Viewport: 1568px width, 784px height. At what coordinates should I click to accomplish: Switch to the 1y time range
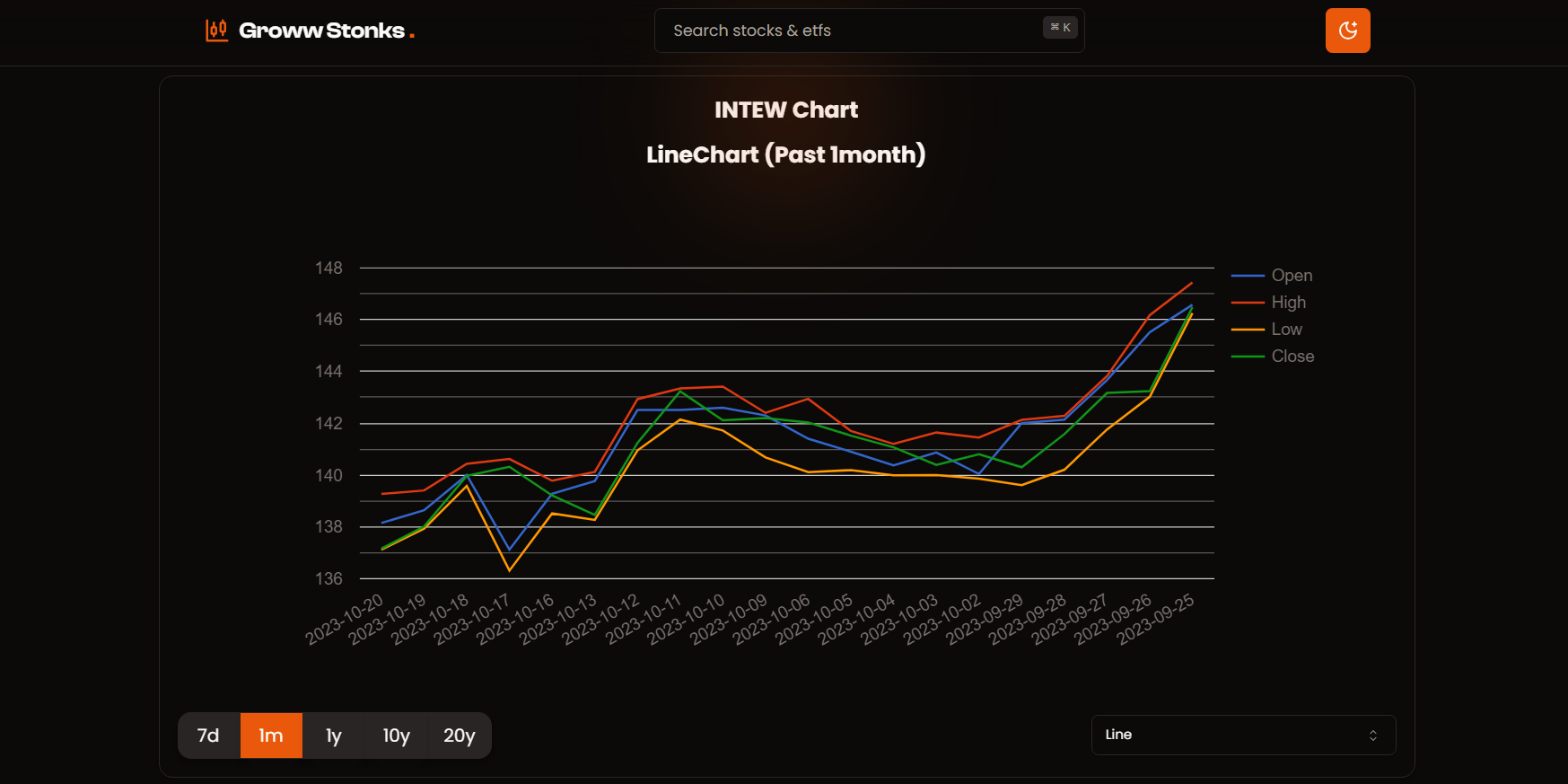pos(334,736)
